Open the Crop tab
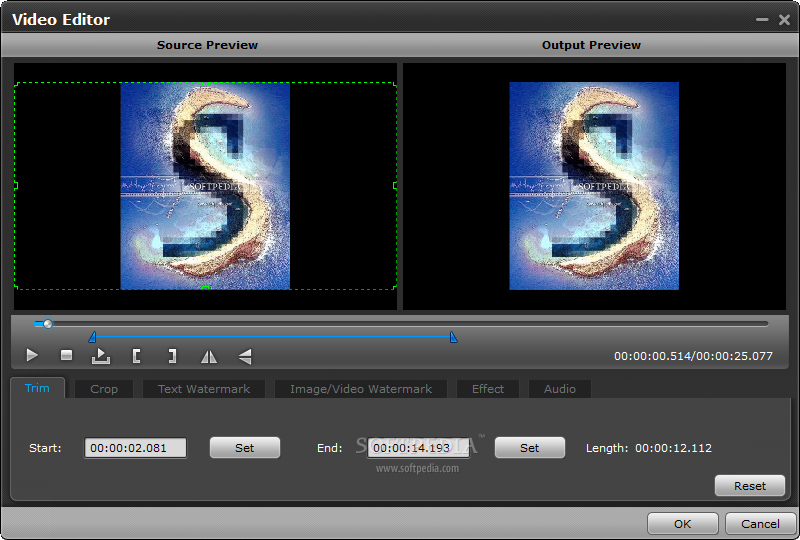The height and width of the screenshot is (540, 800). click(104, 389)
